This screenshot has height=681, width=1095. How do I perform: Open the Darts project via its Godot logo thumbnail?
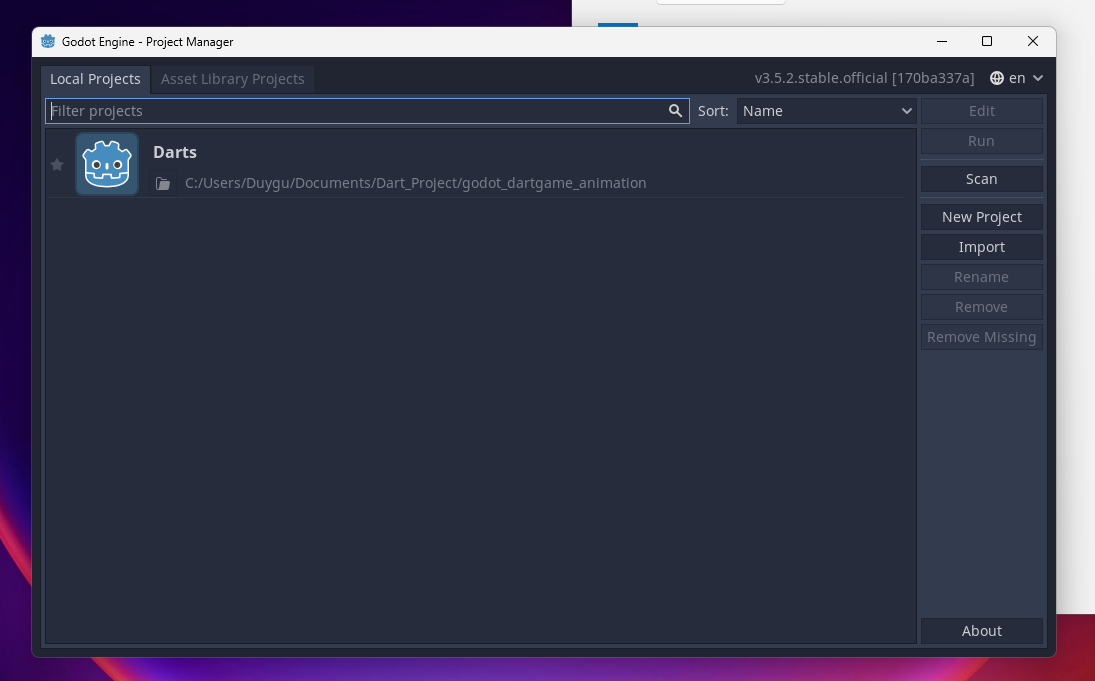point(107,164)
